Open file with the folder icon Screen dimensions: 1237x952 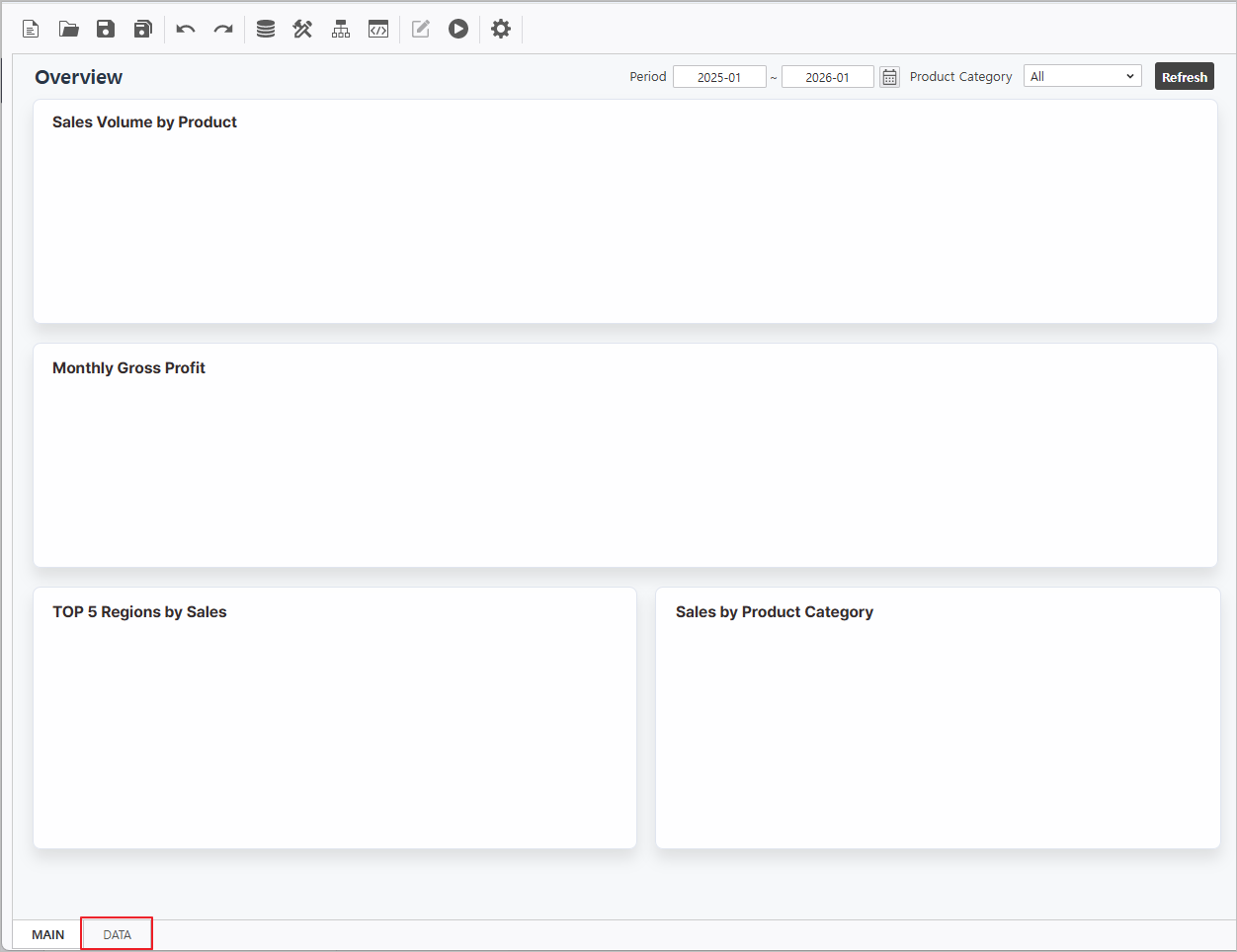click(x=68, y=29)
